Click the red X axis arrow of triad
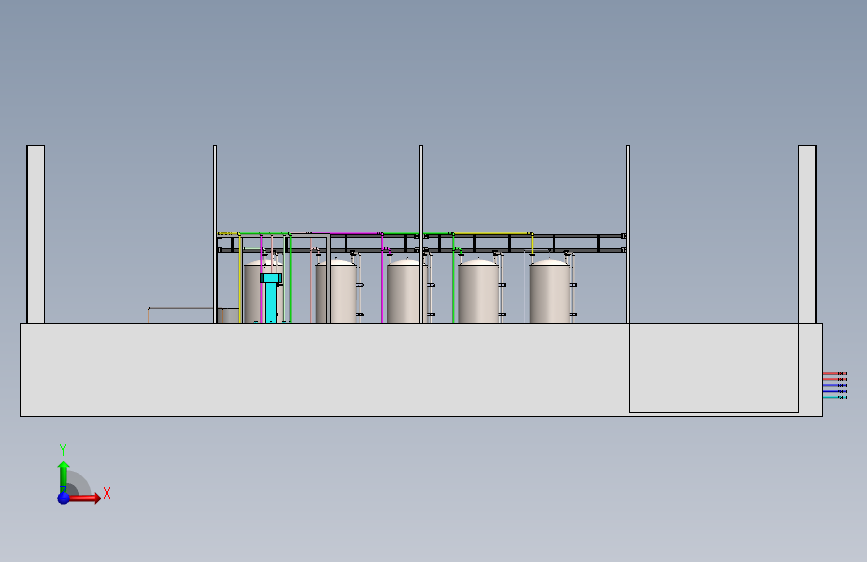Image resolution: width=867 pixels, height=562 pixels. coord(84,498)
